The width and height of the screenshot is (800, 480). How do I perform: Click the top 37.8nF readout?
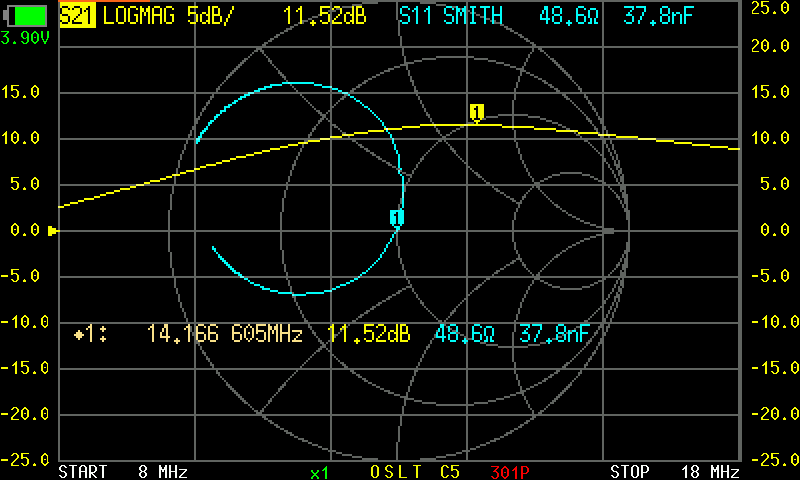point(658,16)
